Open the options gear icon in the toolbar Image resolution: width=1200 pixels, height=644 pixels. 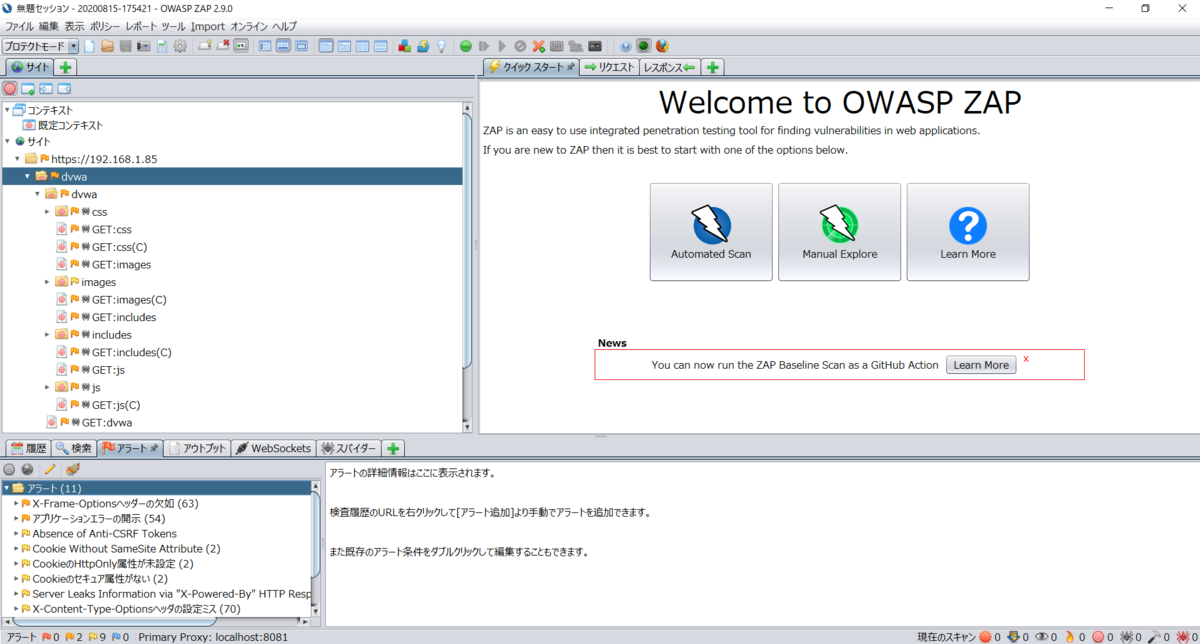click(180, 46)
